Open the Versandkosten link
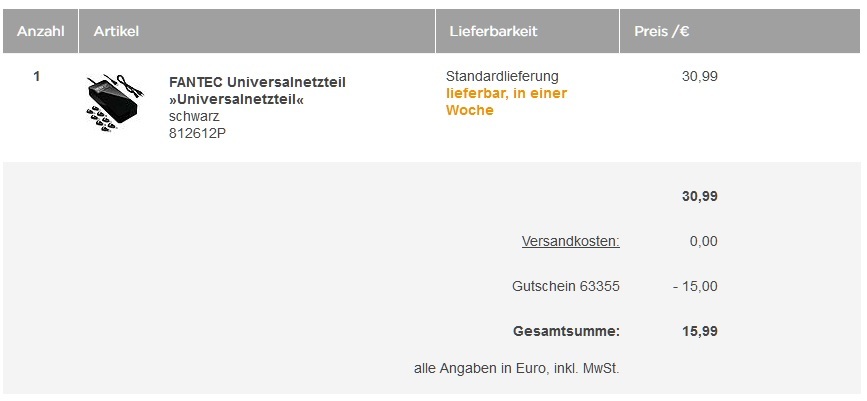Viewport: 867px width, 401px height. pos(570,241)
